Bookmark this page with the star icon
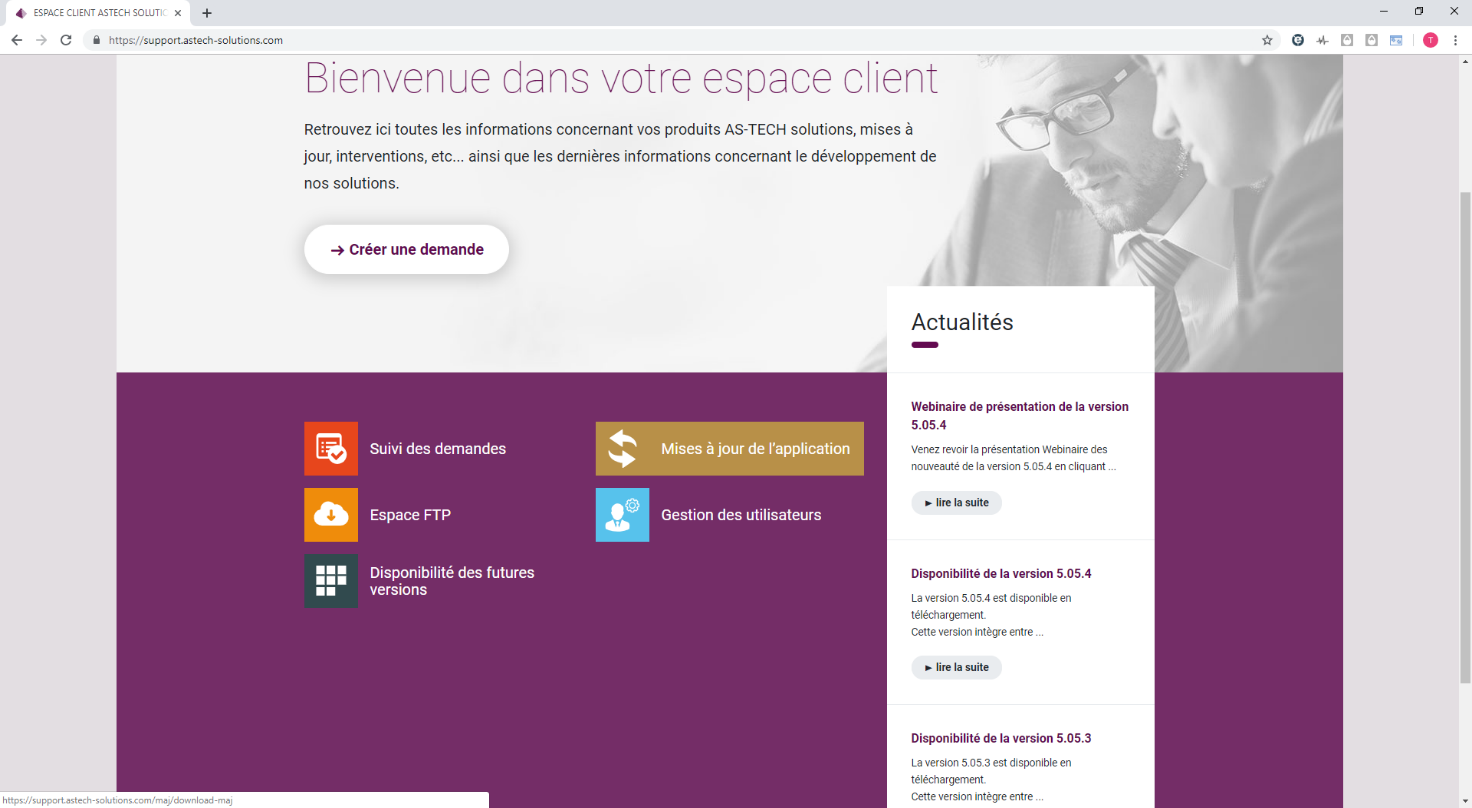This screenshot has height=808, width=1472. (x=1267, y=40)
